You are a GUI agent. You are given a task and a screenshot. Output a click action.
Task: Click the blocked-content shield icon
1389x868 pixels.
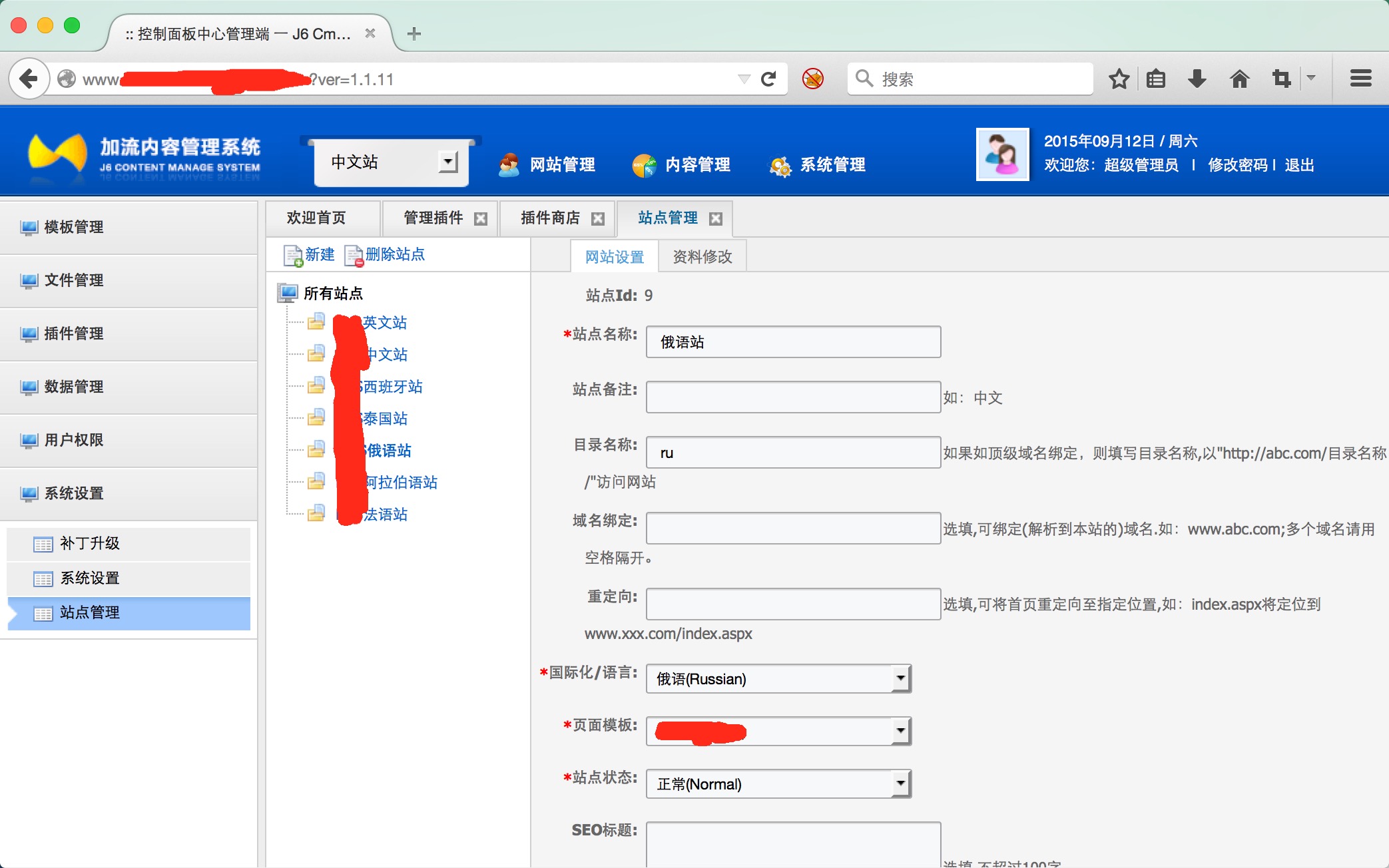tap(812, 79)
